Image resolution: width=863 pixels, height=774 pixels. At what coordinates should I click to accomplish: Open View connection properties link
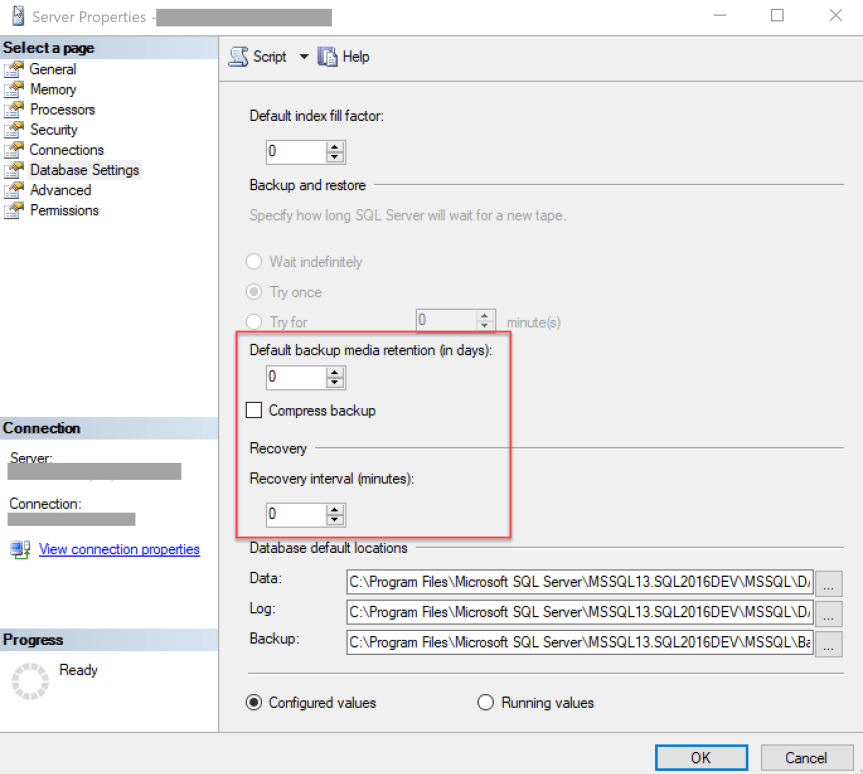tap(119, 549)
